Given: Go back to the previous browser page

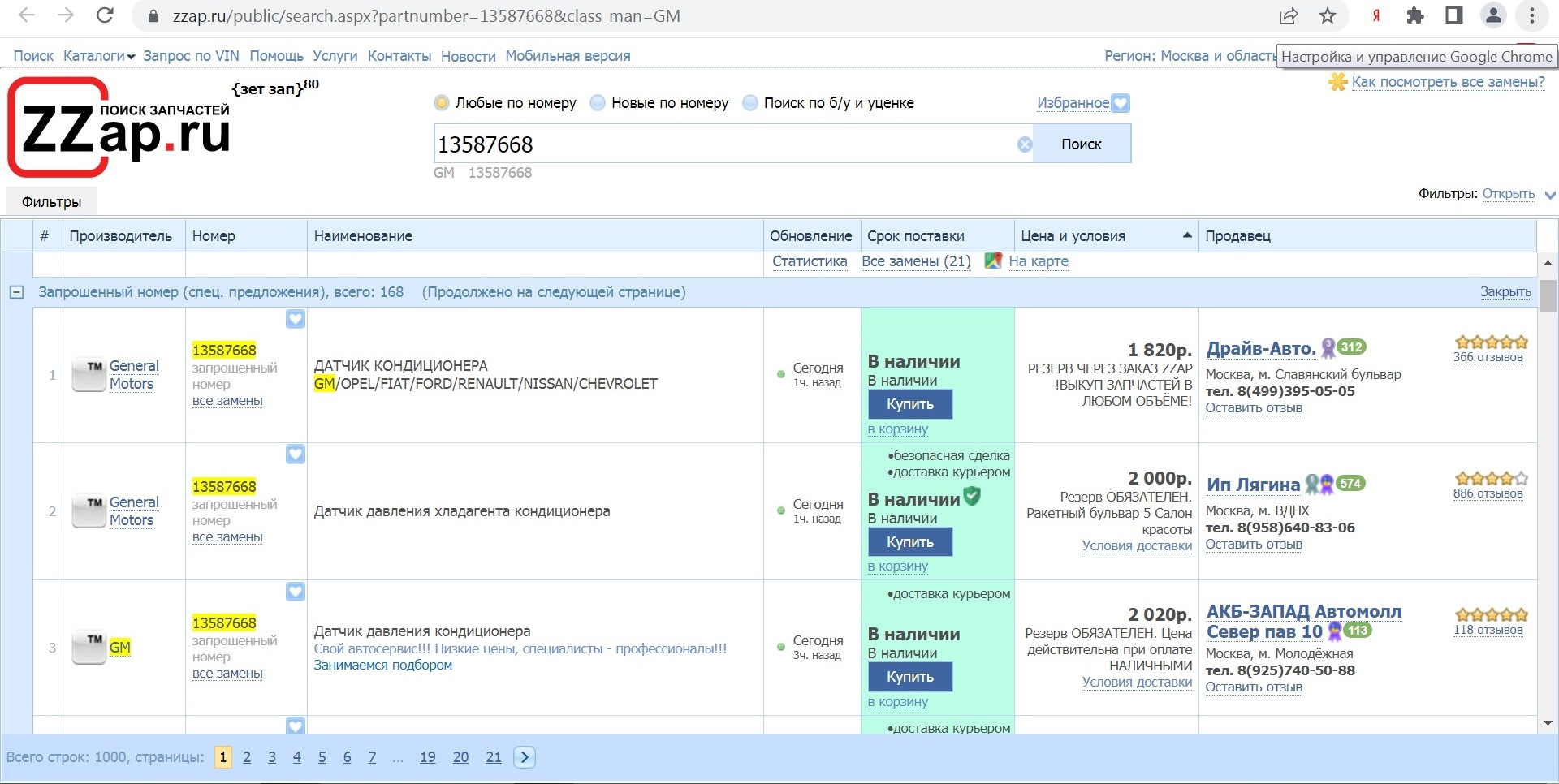Looking at the screenshot, I should coord(26,15).
